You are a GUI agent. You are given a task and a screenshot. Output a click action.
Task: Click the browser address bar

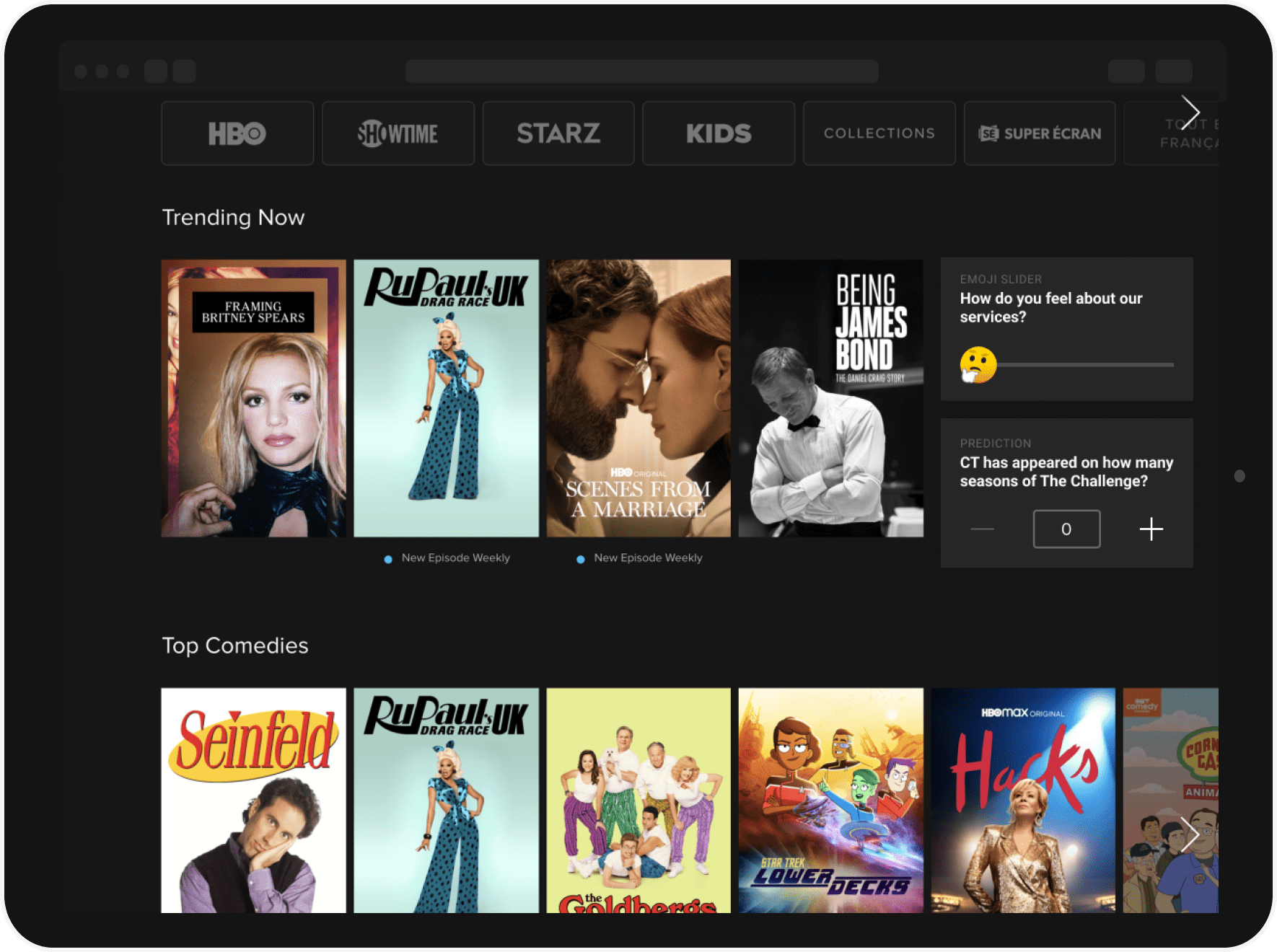click(x=642, y=71)
